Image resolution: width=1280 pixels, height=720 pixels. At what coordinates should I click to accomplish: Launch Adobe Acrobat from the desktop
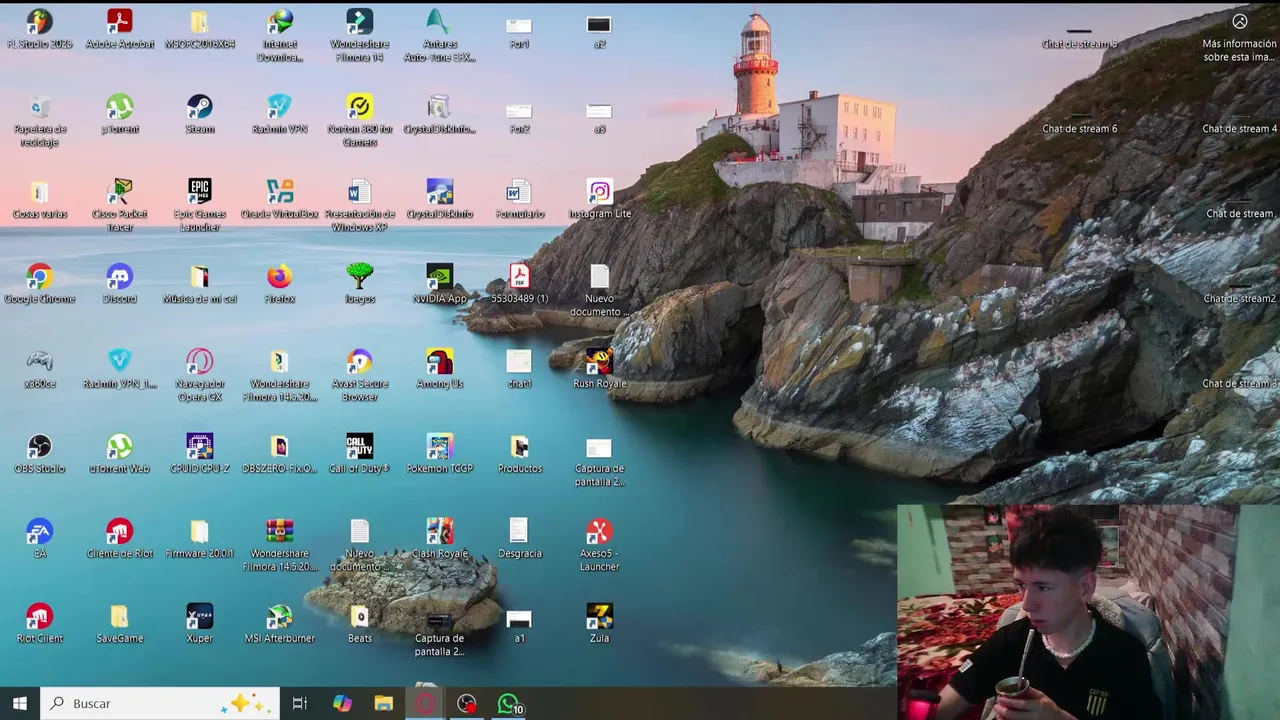pos(120,29)
